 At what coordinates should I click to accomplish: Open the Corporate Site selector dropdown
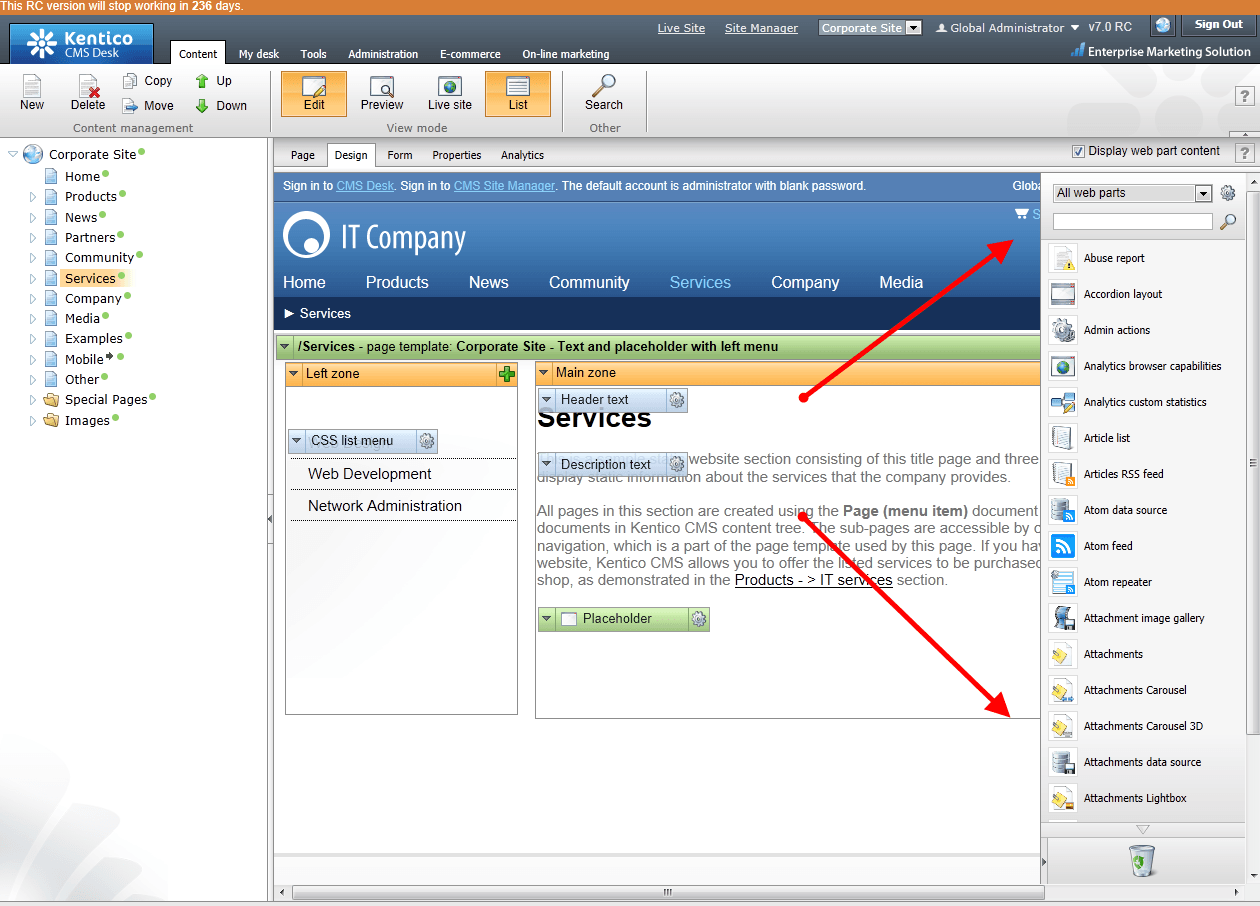coord(869,28)
